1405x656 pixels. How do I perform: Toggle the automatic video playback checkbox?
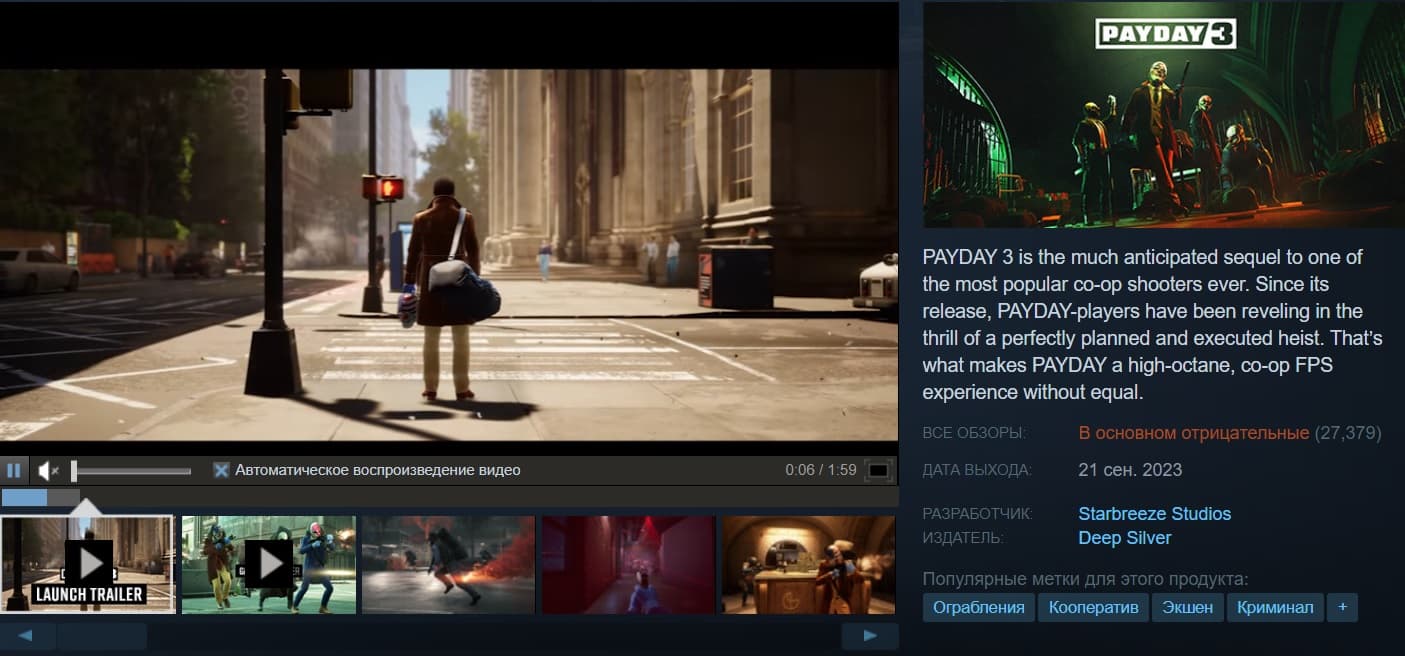pos(221,470)
